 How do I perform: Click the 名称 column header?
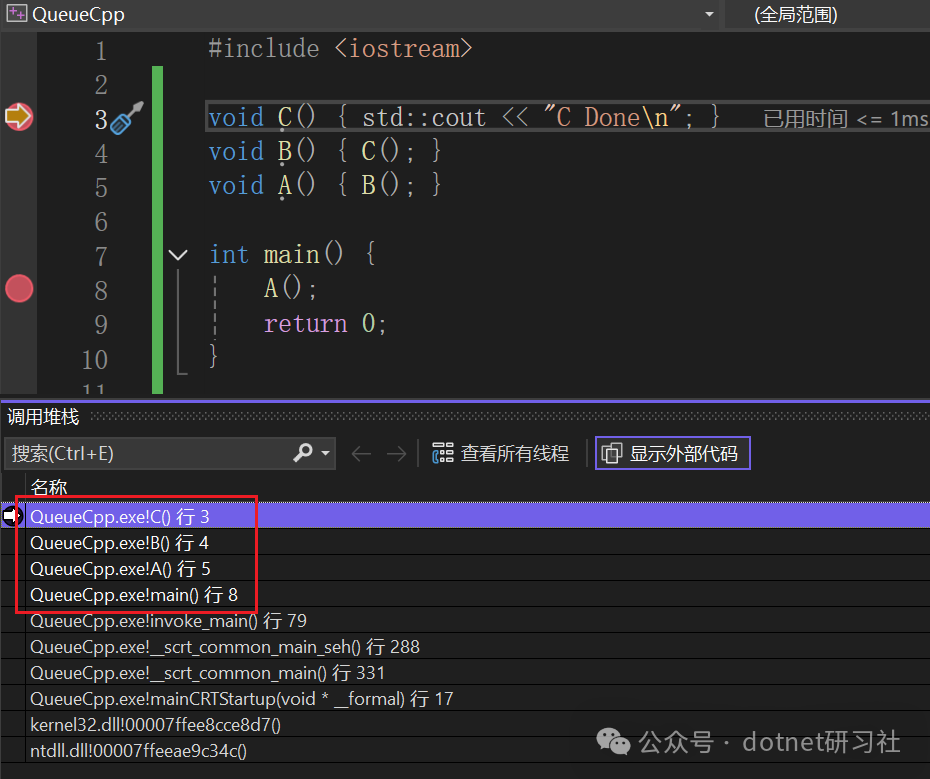coord(49,487)
